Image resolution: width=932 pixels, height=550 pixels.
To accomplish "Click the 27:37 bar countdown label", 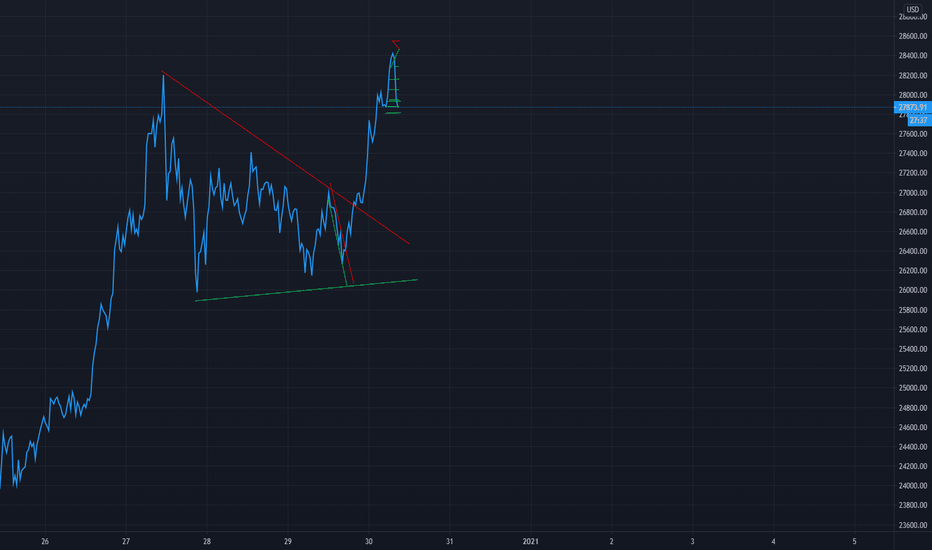I will click(918, 120).
